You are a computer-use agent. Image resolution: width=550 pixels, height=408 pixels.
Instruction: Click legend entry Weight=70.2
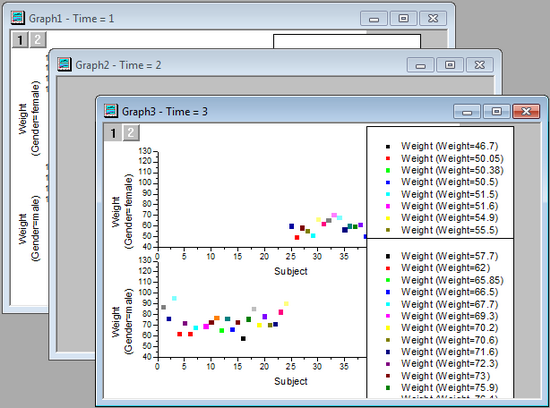tap(449, 328)
